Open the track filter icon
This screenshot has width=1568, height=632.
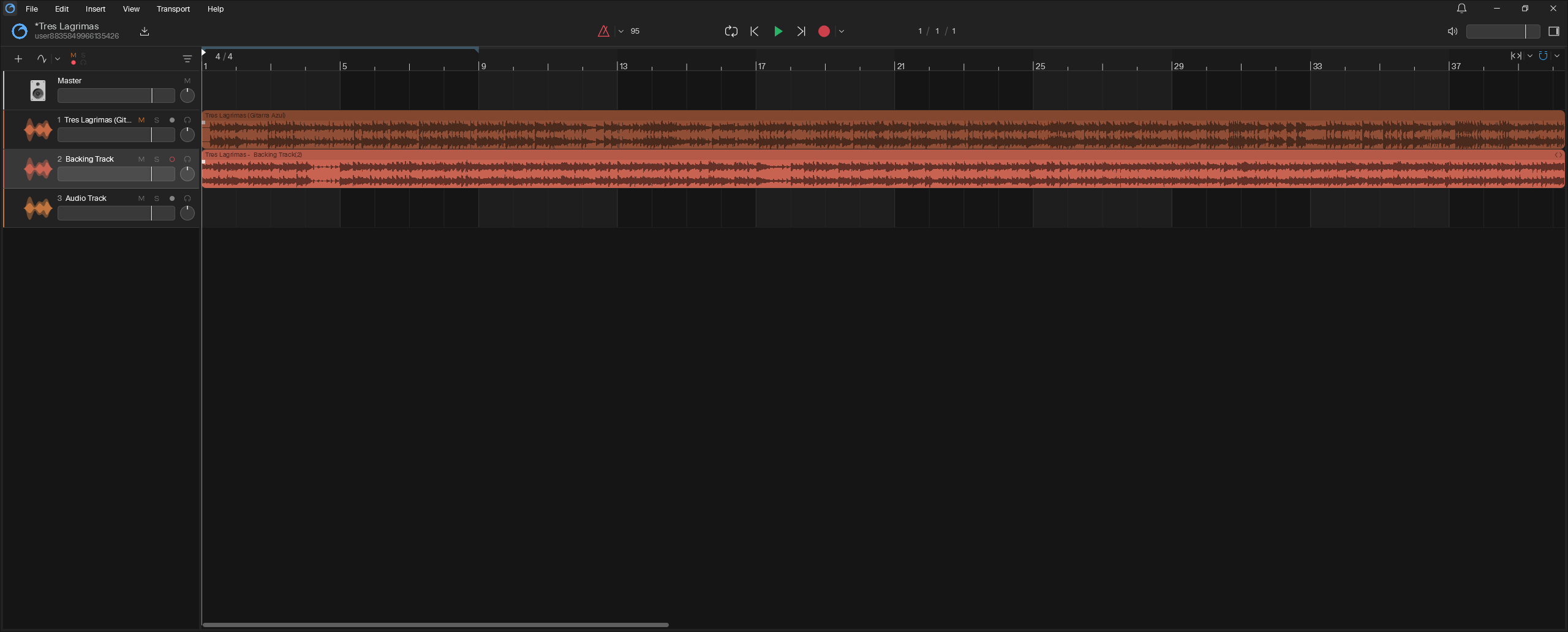[x=187, y=59]
